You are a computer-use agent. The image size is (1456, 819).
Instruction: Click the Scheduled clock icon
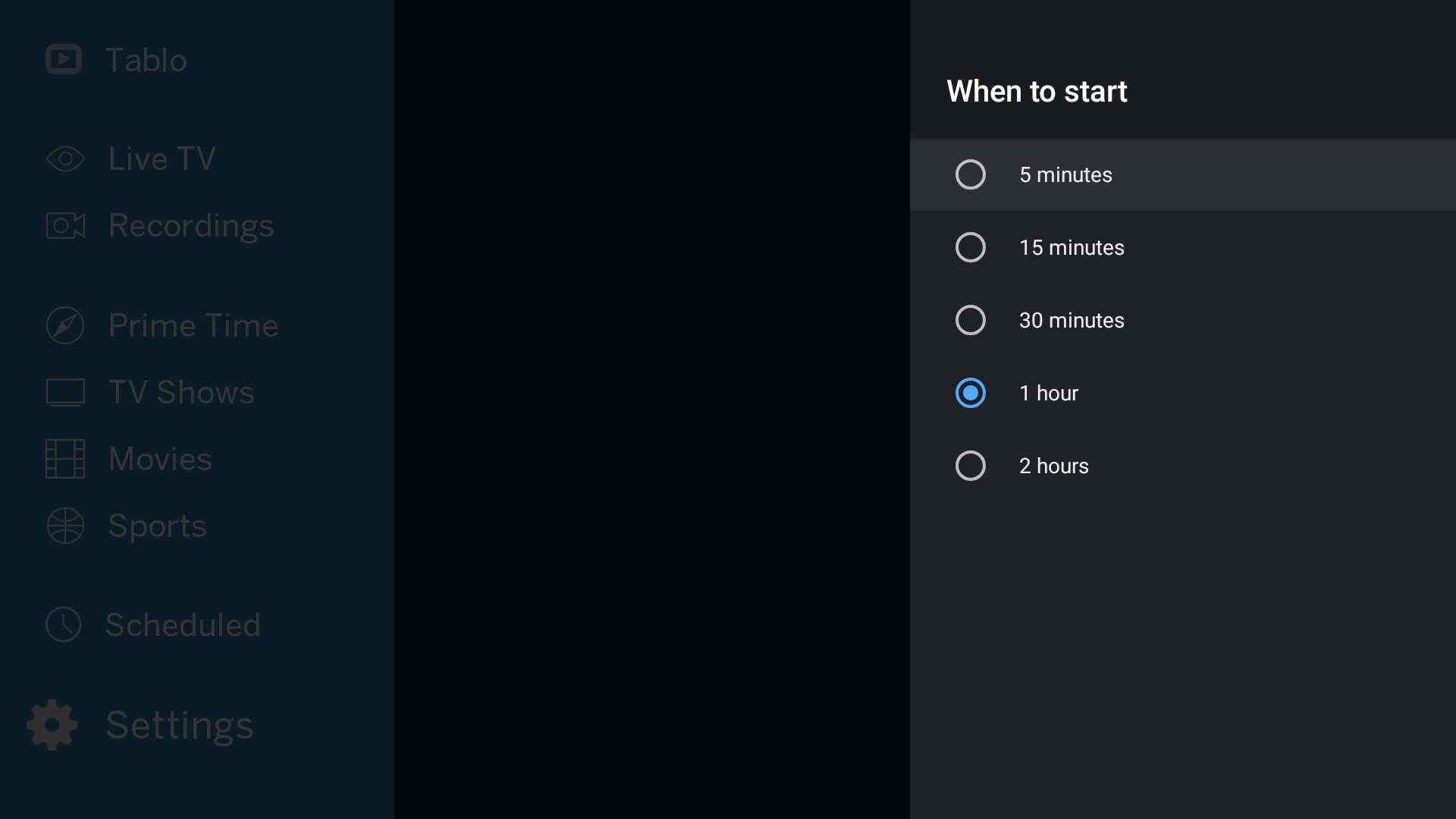click(x=64, y=625)
